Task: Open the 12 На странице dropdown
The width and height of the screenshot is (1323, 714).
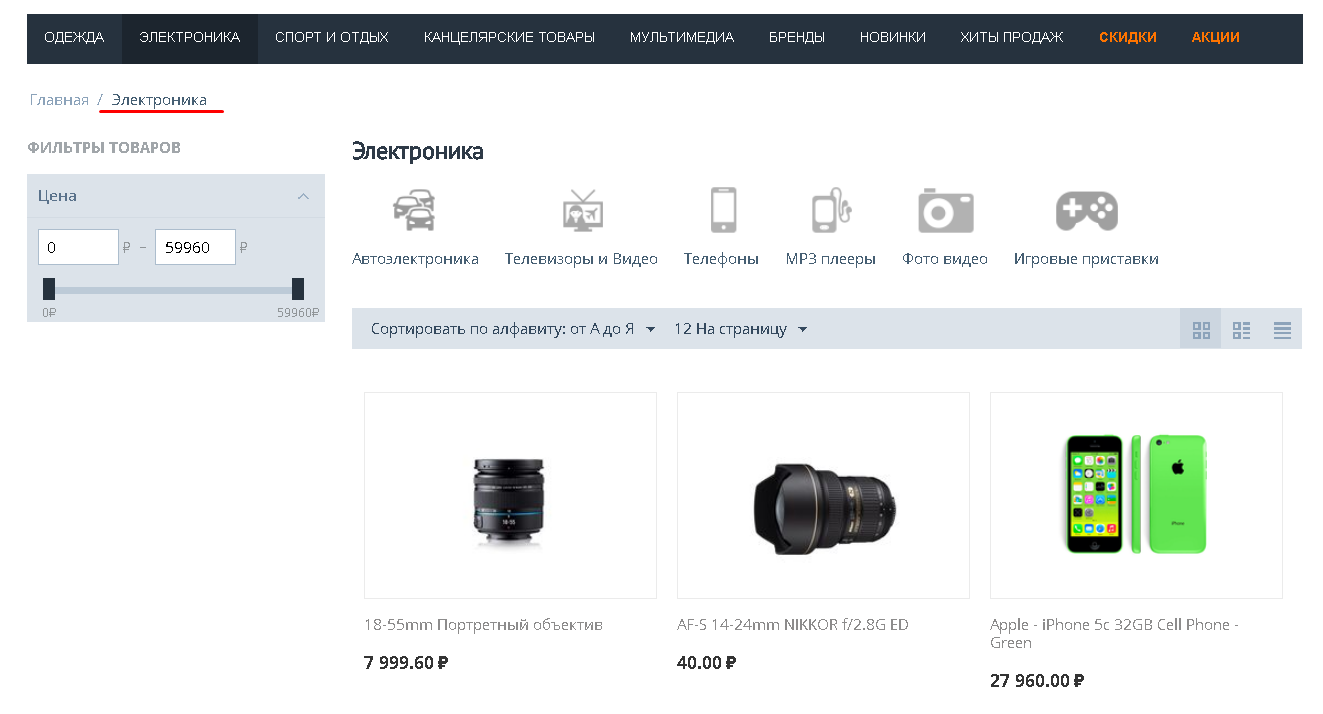Action: click(740, 329)
